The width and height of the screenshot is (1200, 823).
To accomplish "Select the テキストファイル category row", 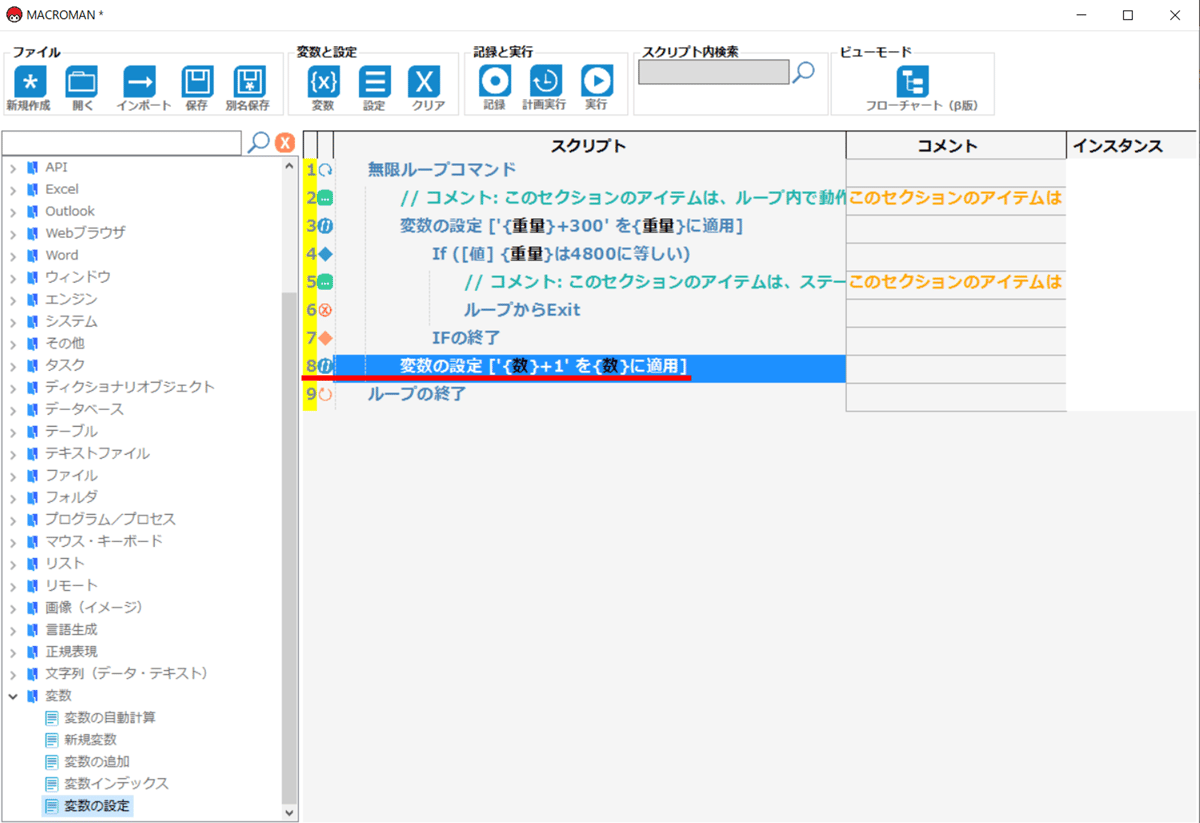I will tap(97, 453).
